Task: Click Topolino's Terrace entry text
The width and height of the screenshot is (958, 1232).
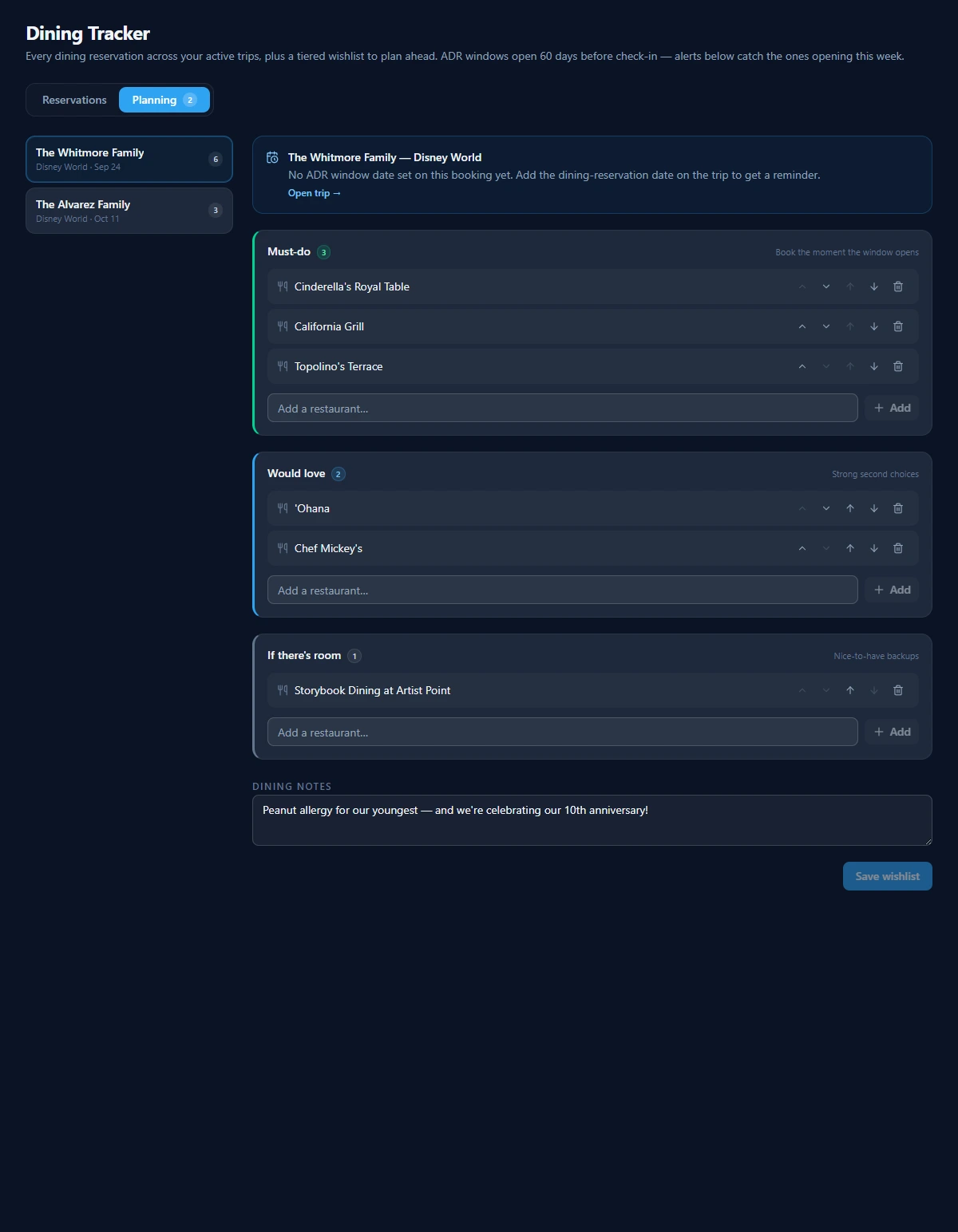Action: pos(338,366)
